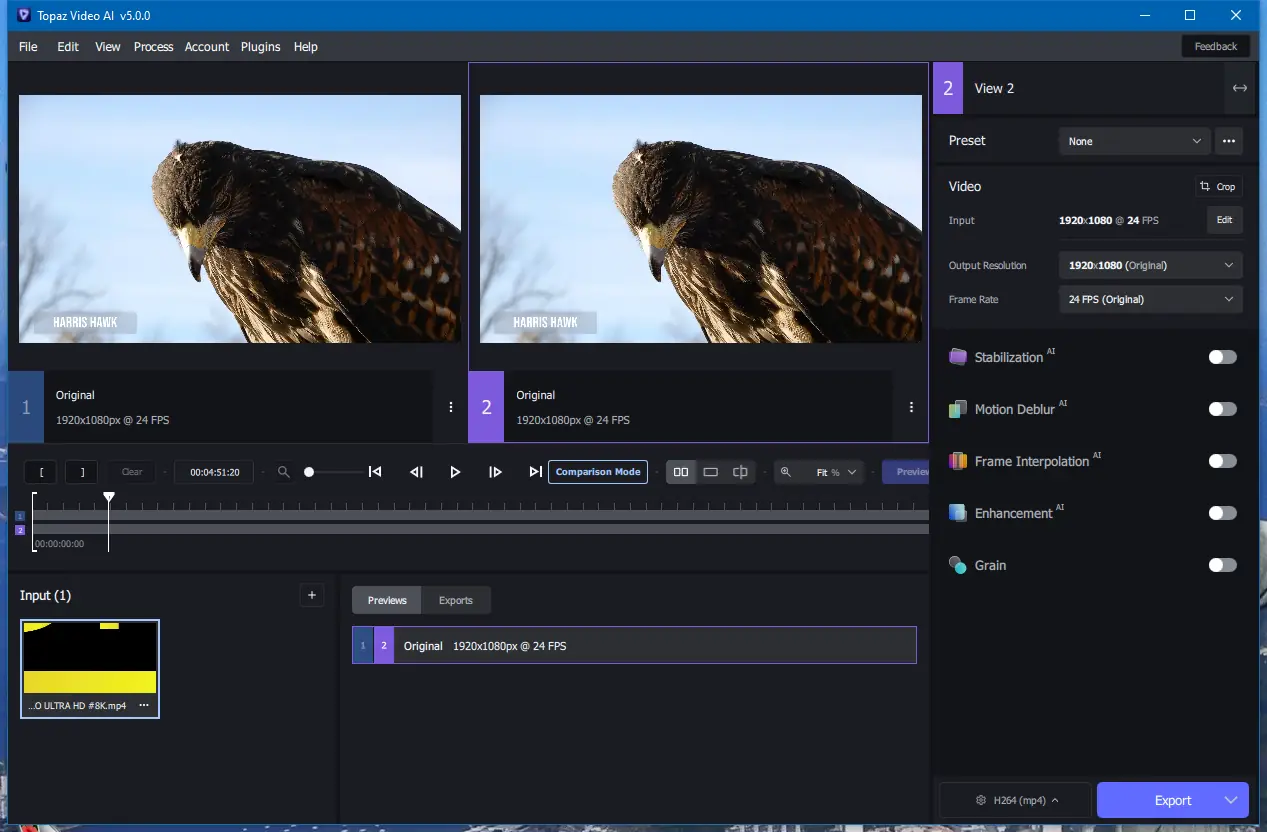Expand the Frame Rate dropdown
The width and height of the screenshot is (1267, 832).
(1150, 300)
